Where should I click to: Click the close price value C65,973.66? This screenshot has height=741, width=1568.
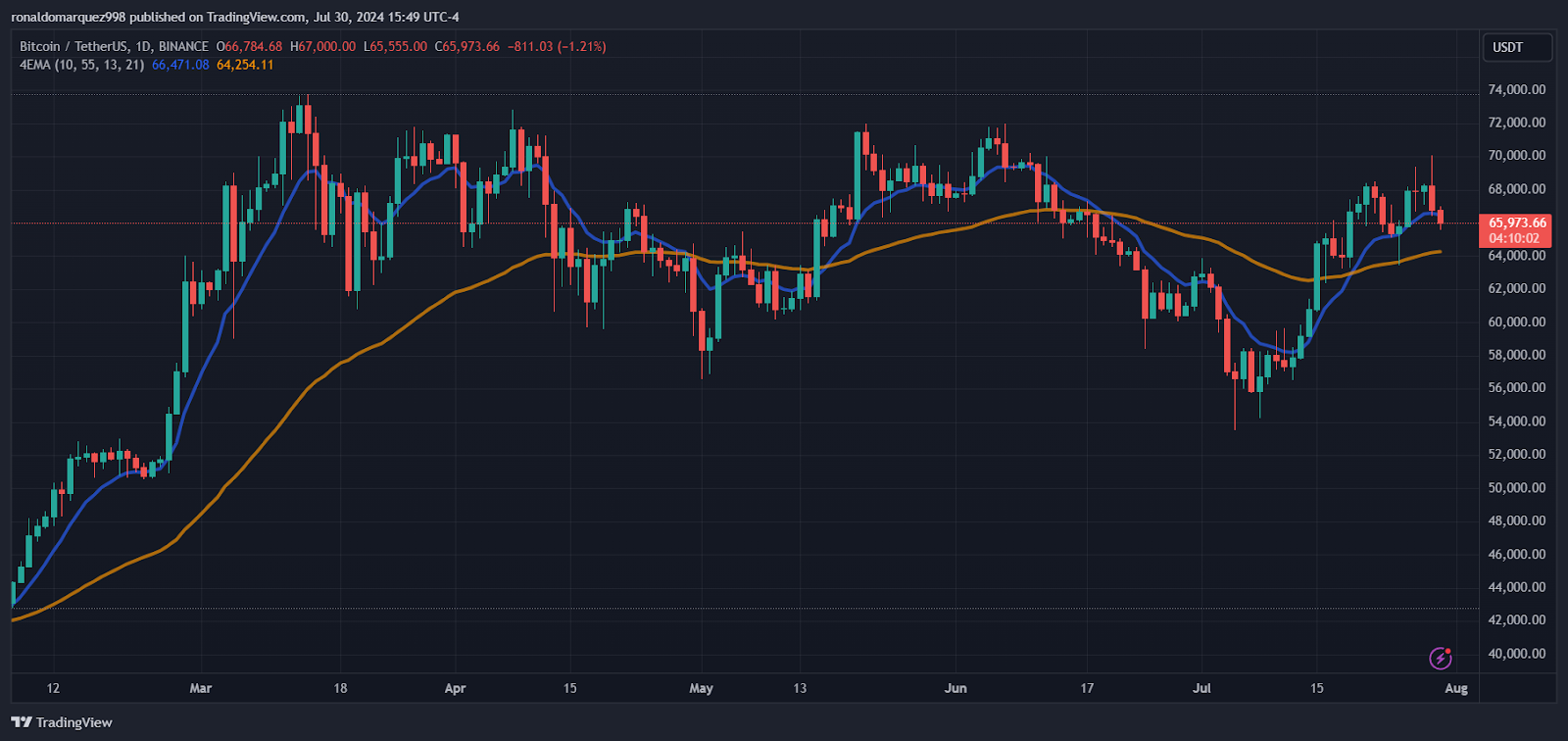467,46
